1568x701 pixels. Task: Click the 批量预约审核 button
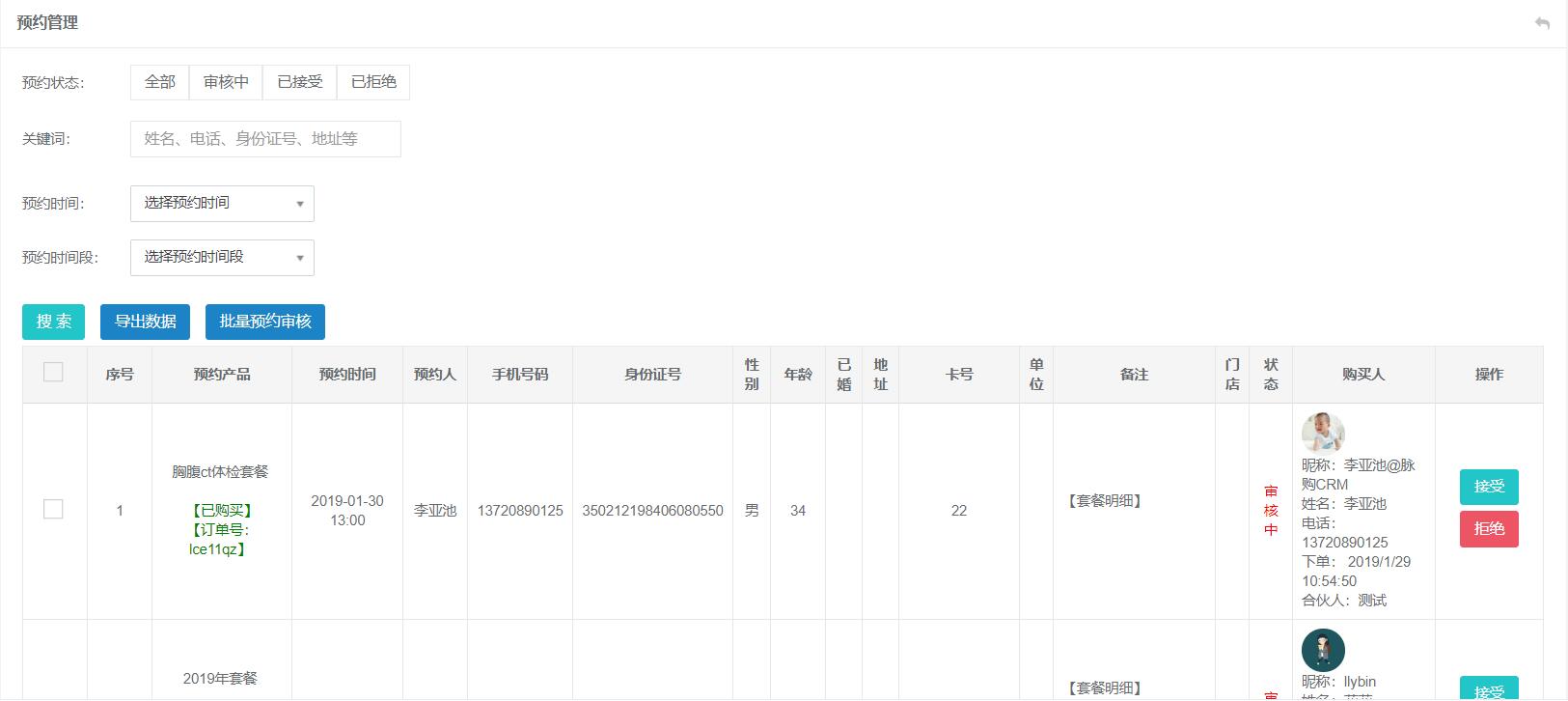[264, 322]
